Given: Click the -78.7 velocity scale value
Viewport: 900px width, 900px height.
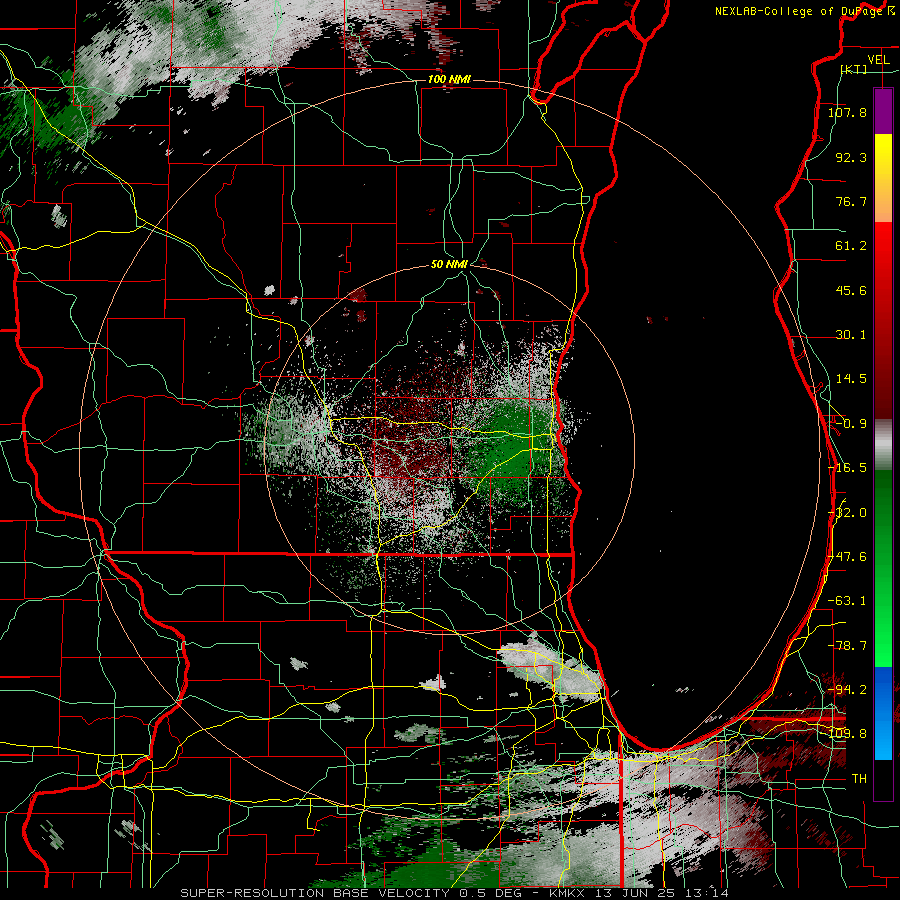Looking at the screenshot, I should point(847,646).
